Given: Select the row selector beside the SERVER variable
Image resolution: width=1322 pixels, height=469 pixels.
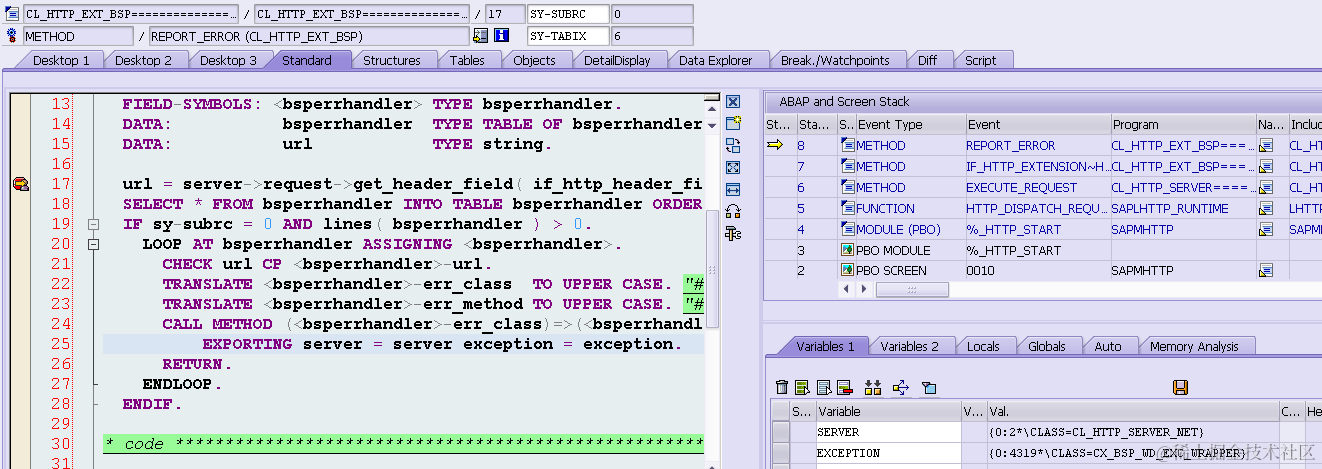Looking at the screenshot, I should pyautogui.click(x=779, y=432).
